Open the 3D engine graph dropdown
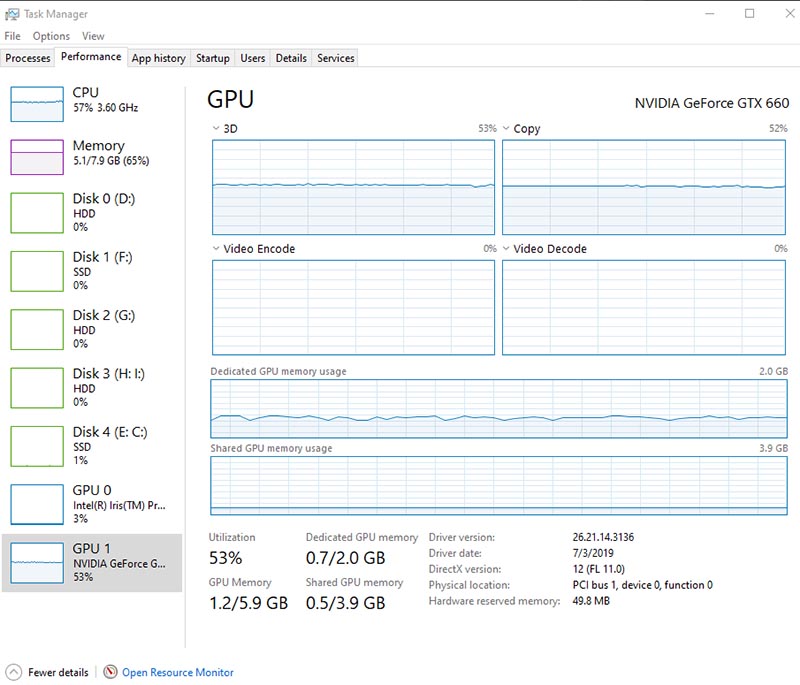Screen dimensions: 800x685 (216, 129)
